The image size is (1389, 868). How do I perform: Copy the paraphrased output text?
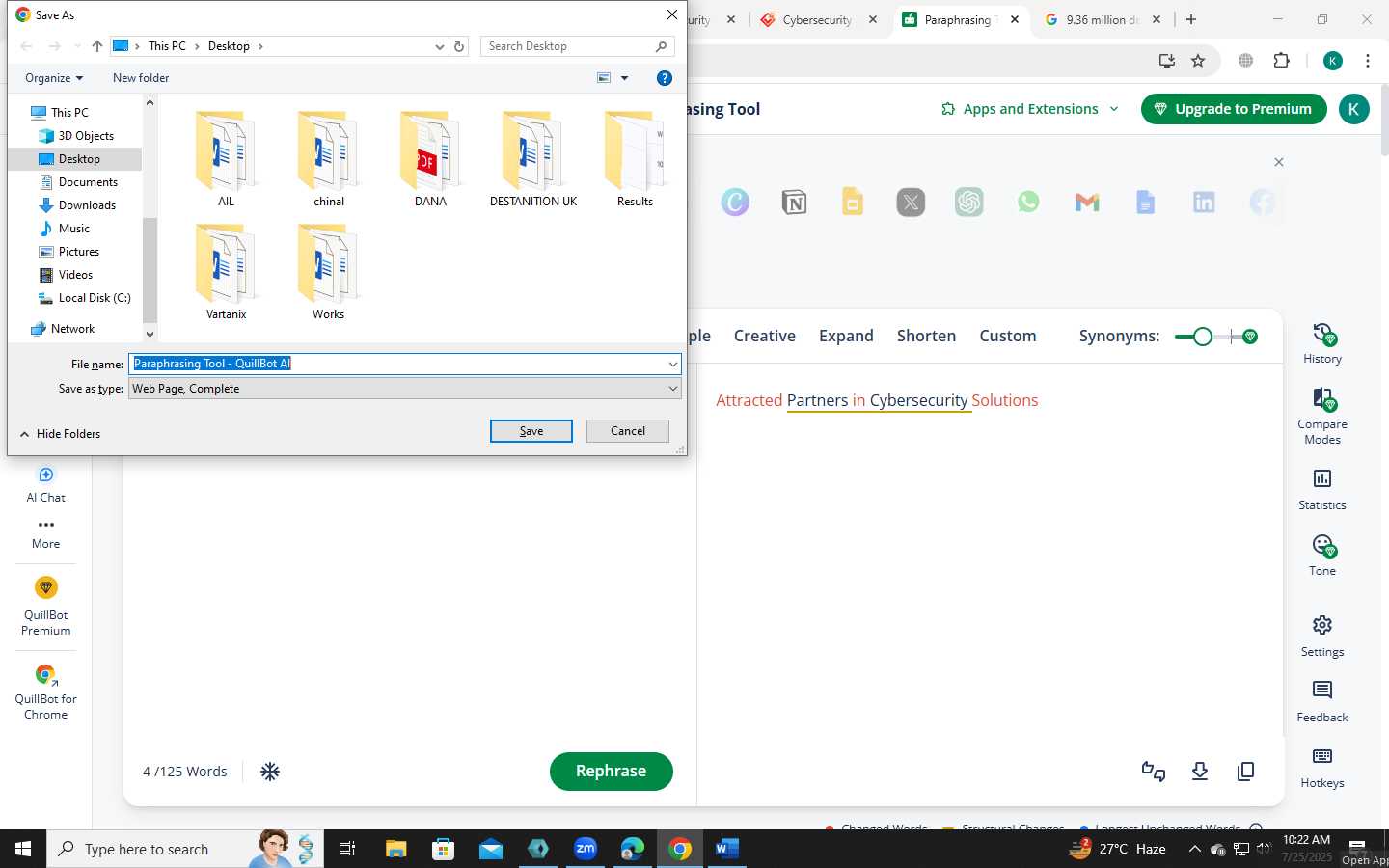(x=1245, y=772)
